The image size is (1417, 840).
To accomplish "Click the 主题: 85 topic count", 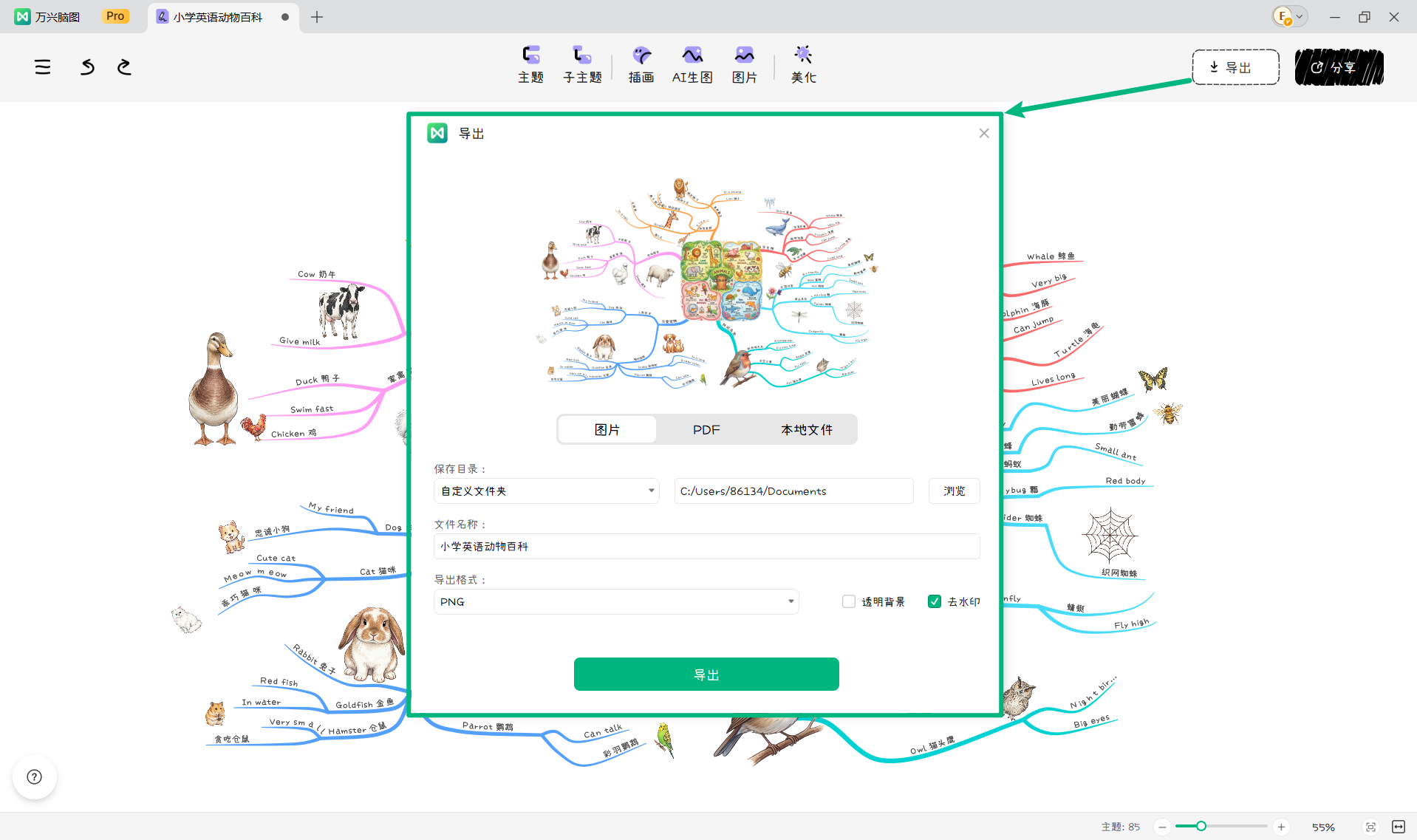I will tap(1120, 827).
